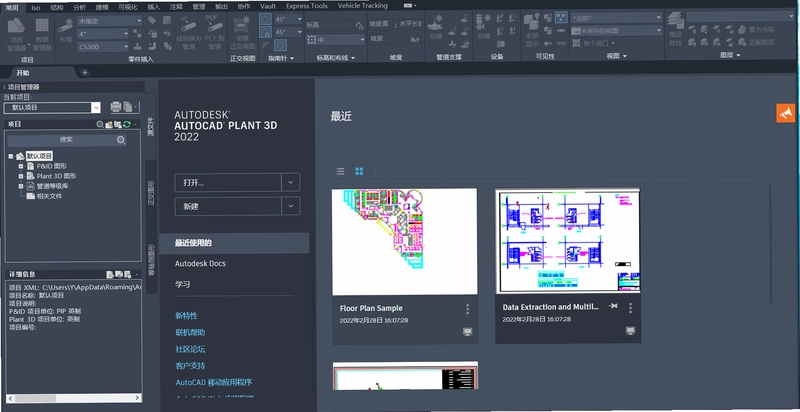Open the 未指定 dropdown in 零件插入
The height and width of the screenshot is (412, 800).
coord(110,20)
